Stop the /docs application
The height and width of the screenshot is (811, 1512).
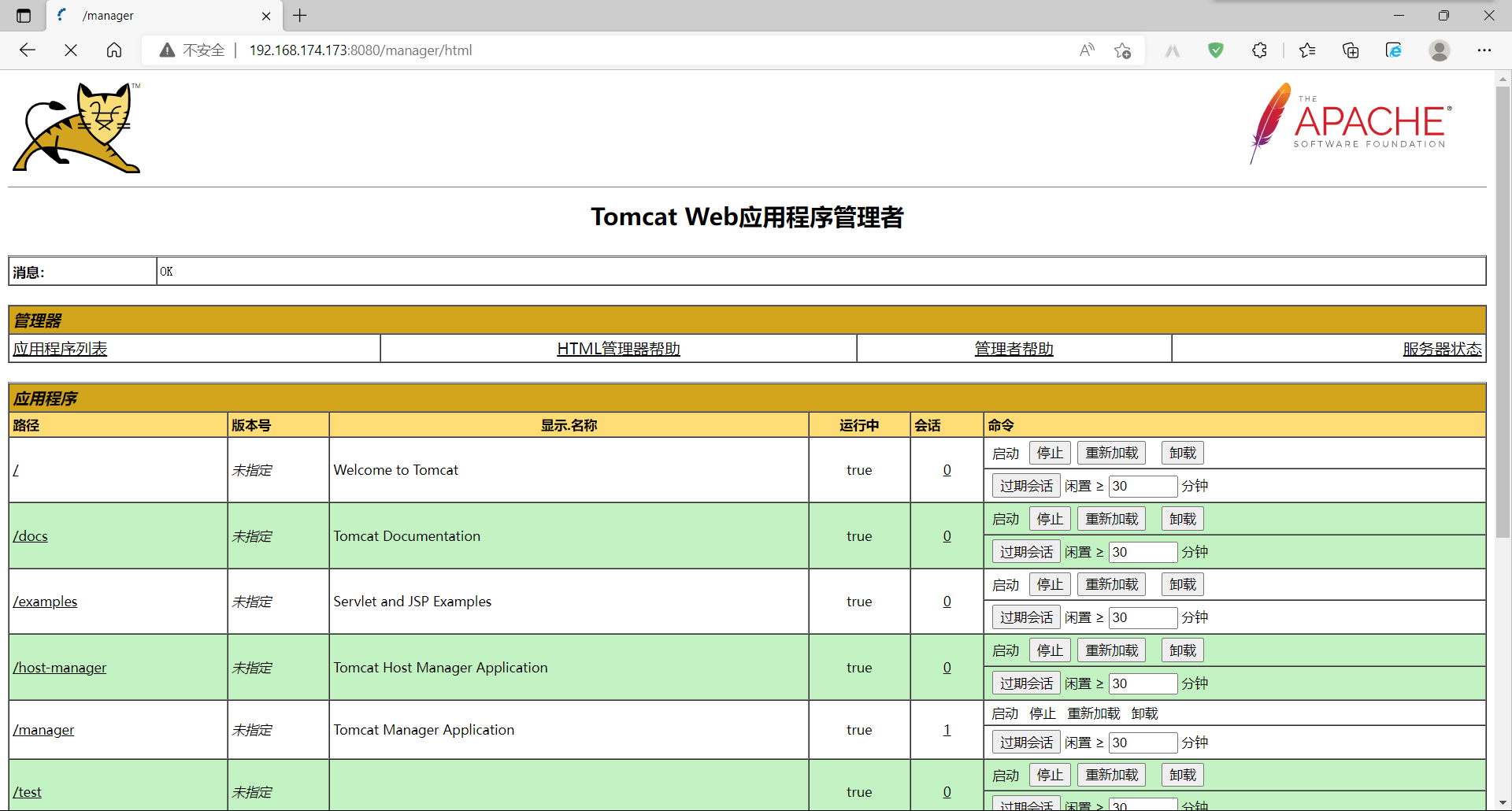pyautogui.click(x=1050, y=520)
